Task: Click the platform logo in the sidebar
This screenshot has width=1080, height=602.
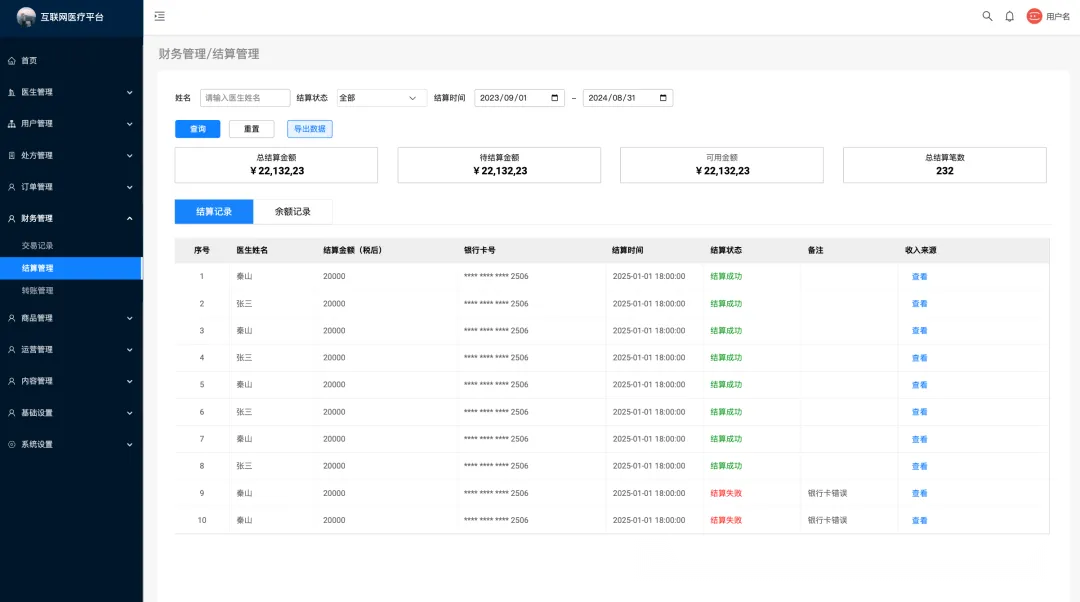Action: (x=26, y=16)
